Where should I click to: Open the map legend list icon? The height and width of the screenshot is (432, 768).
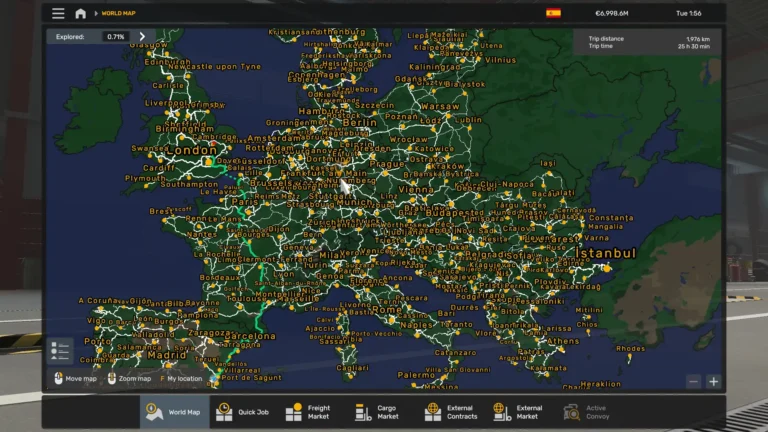coord(60,351)
